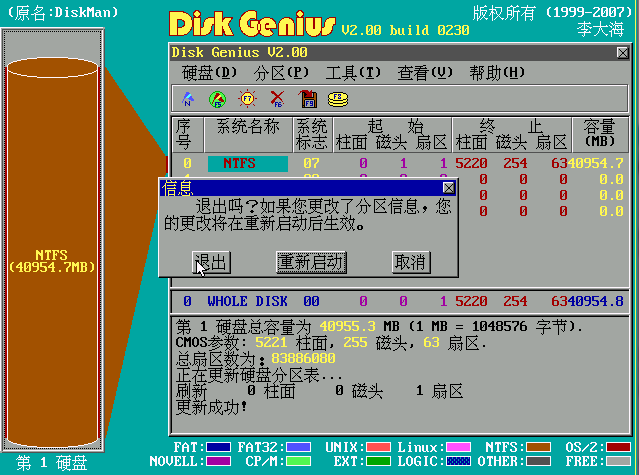This screenshot has height=475, width=639.
Task: Click the FAT dark blue legend swatch
Action: (x=218, y=447)
